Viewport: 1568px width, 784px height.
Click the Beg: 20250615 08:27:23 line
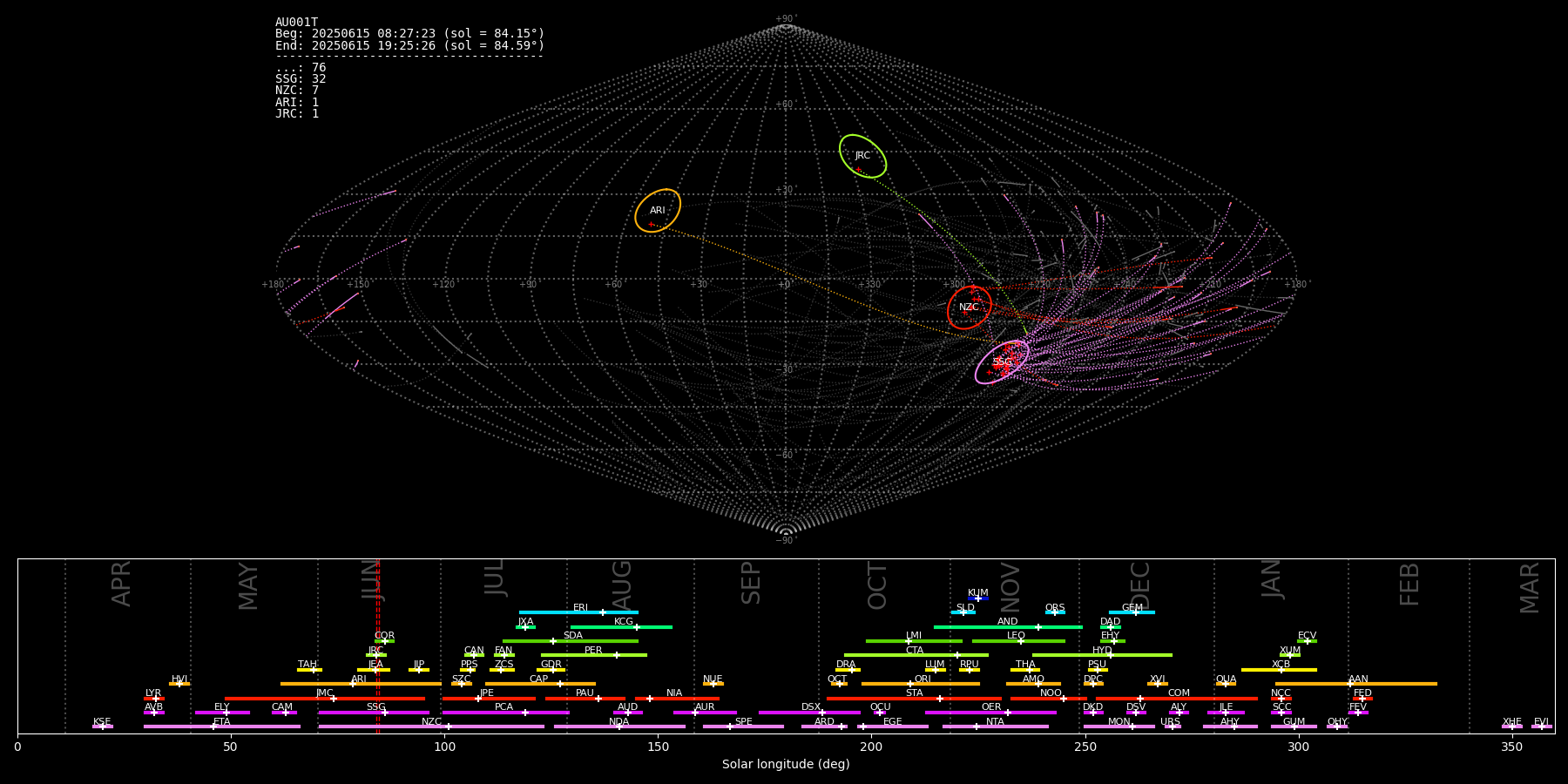click(x=409, y=34)
